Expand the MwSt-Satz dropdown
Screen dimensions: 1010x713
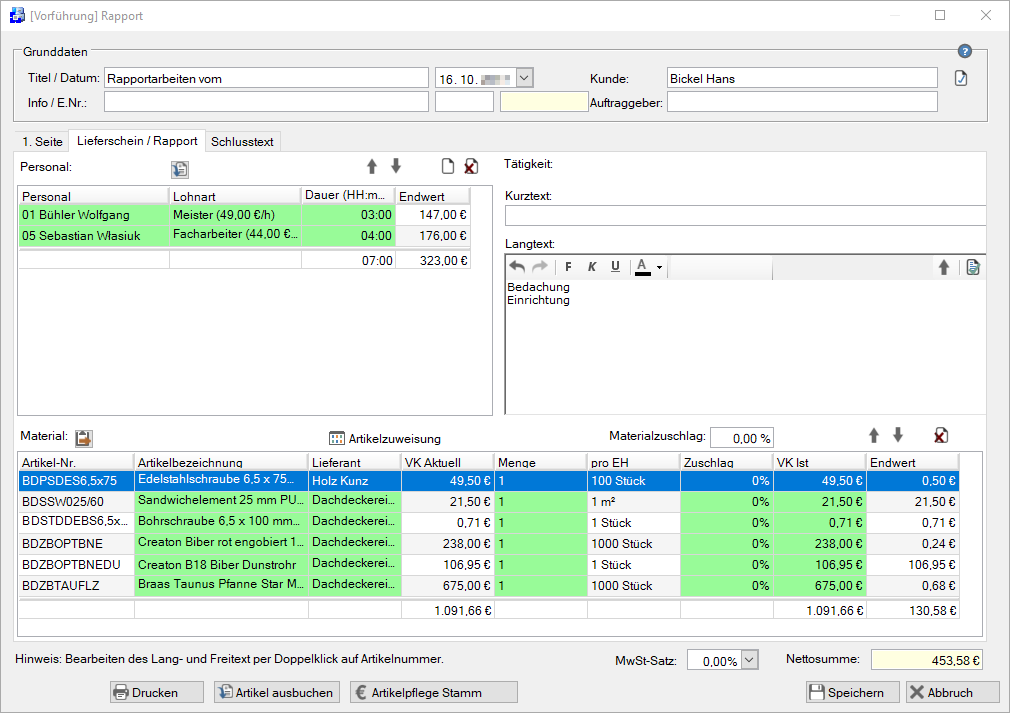(750, 660)
